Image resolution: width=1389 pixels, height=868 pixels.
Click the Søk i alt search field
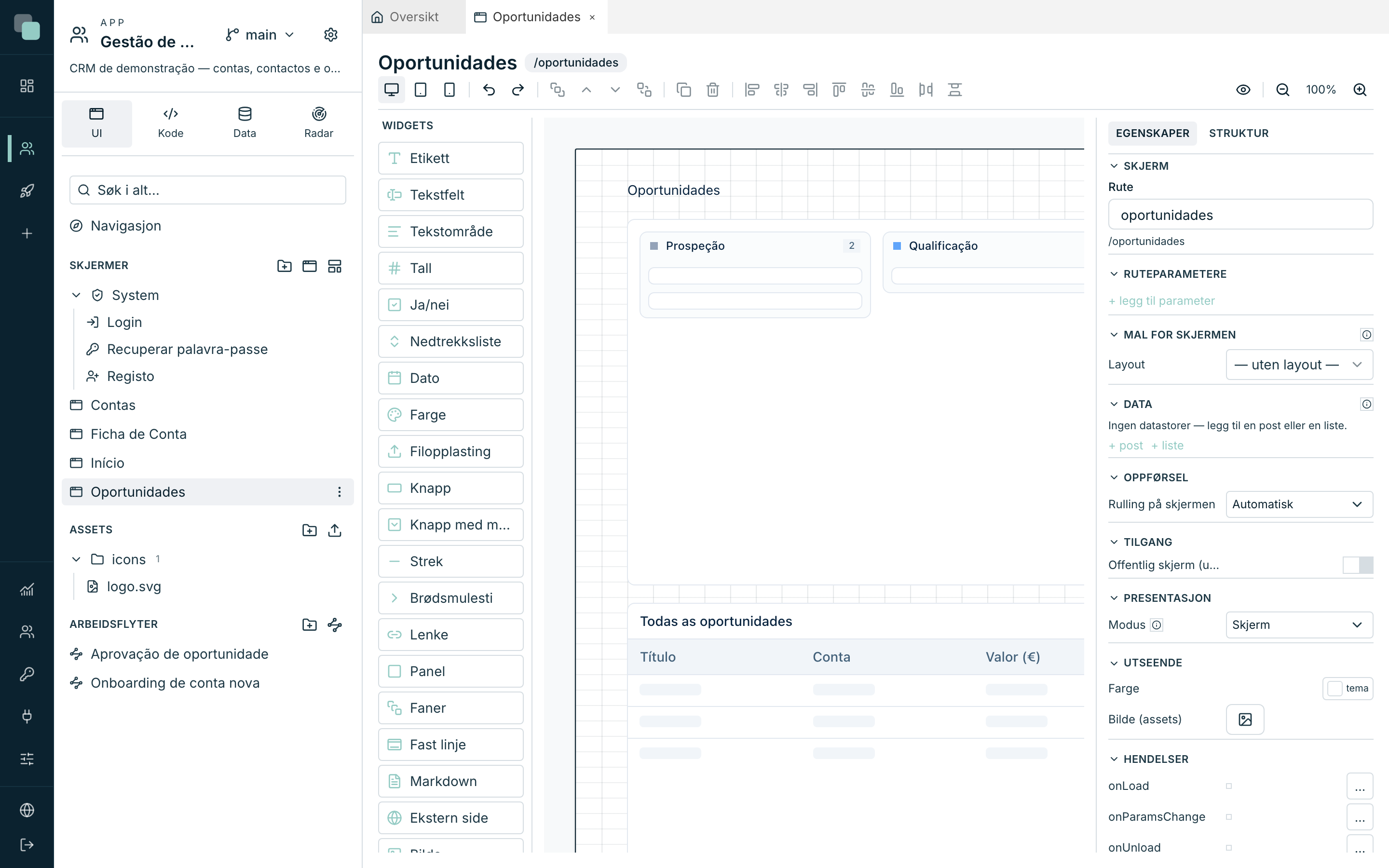pos(208,190)
